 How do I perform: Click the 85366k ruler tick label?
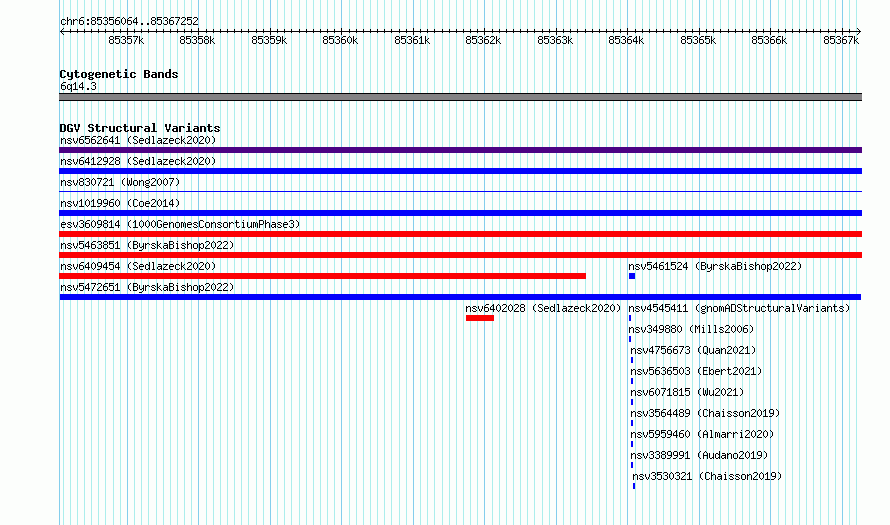(769, 40)
